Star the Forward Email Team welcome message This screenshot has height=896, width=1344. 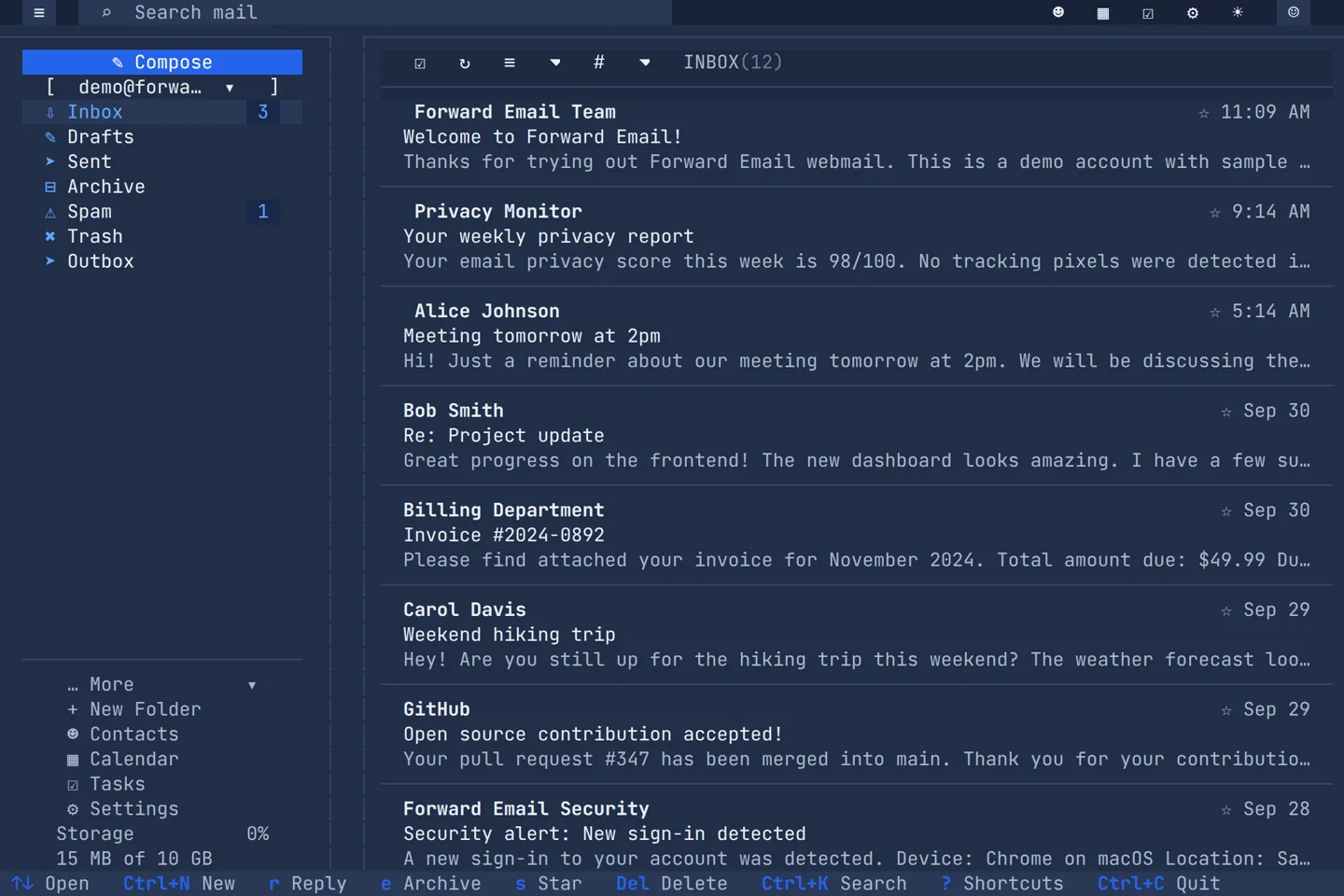[1204, 113]
